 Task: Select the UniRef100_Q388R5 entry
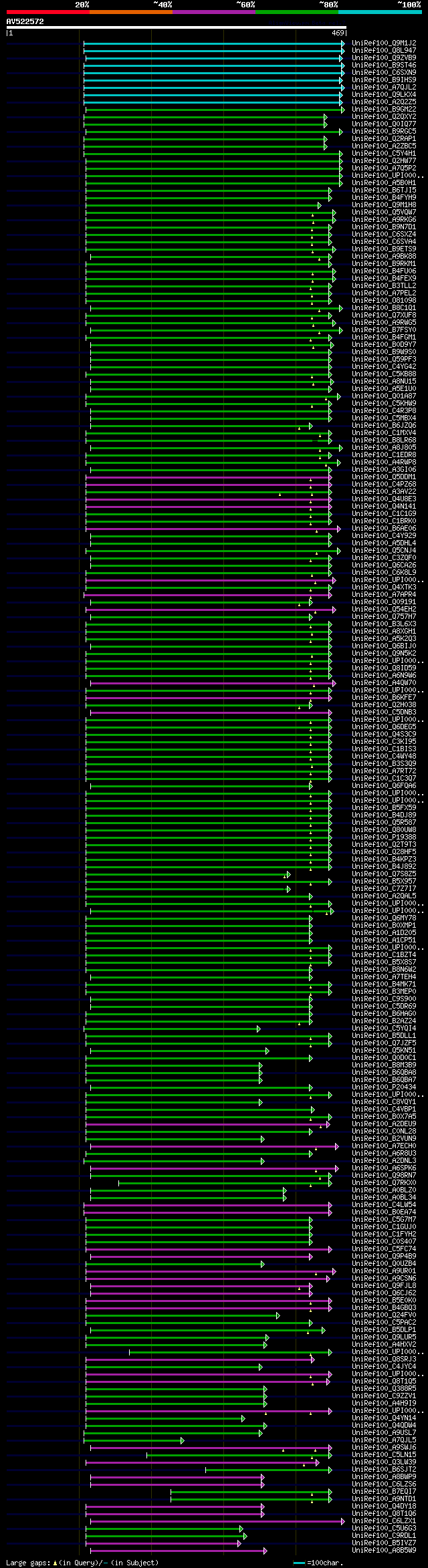coord(384,1388)
